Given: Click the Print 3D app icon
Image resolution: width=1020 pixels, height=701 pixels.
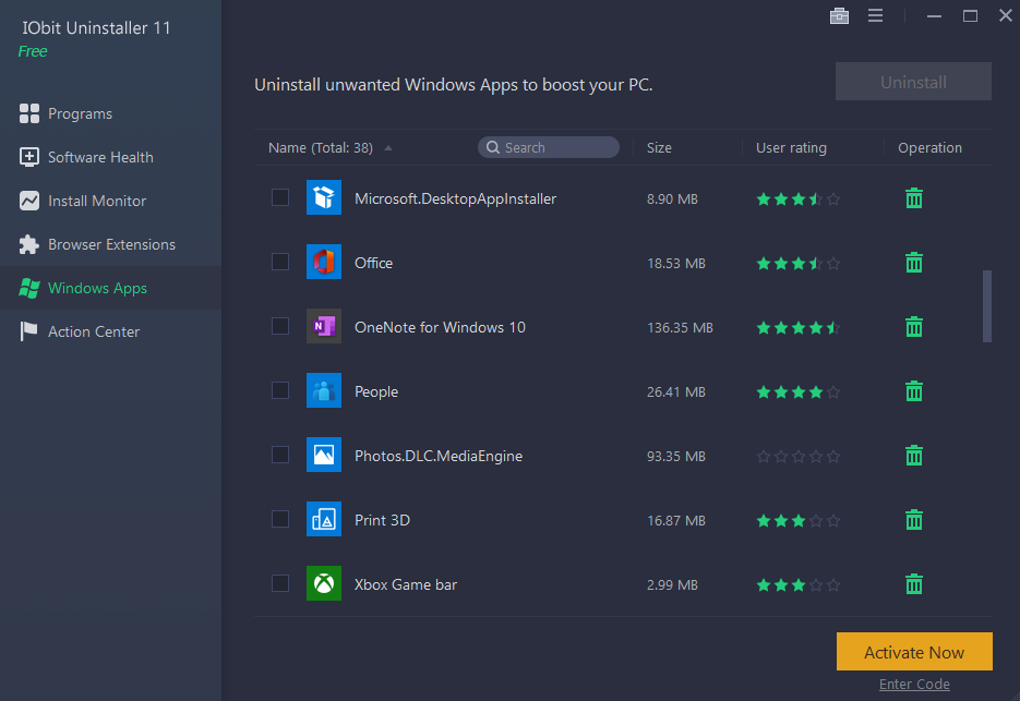Looking at the screenshot, I should pyautogui.click(x=324, y=520).
